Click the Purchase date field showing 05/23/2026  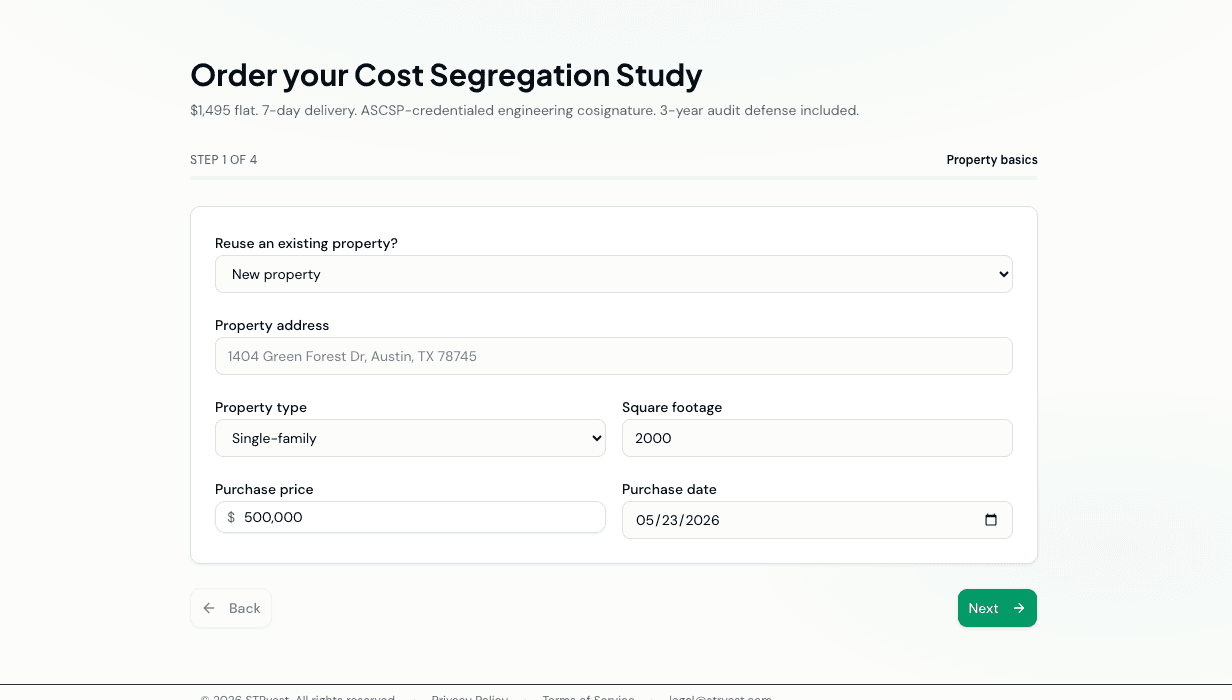pyautogui.click(x=817, y=520)
